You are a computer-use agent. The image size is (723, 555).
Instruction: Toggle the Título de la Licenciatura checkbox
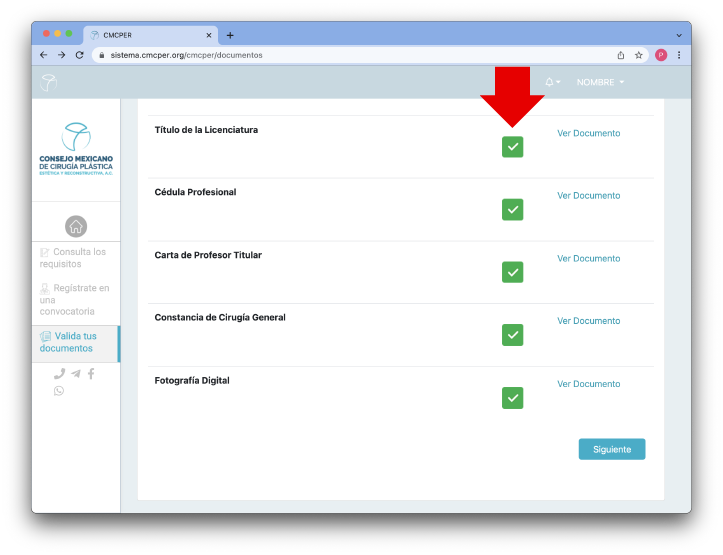click(x=512, y=147)
